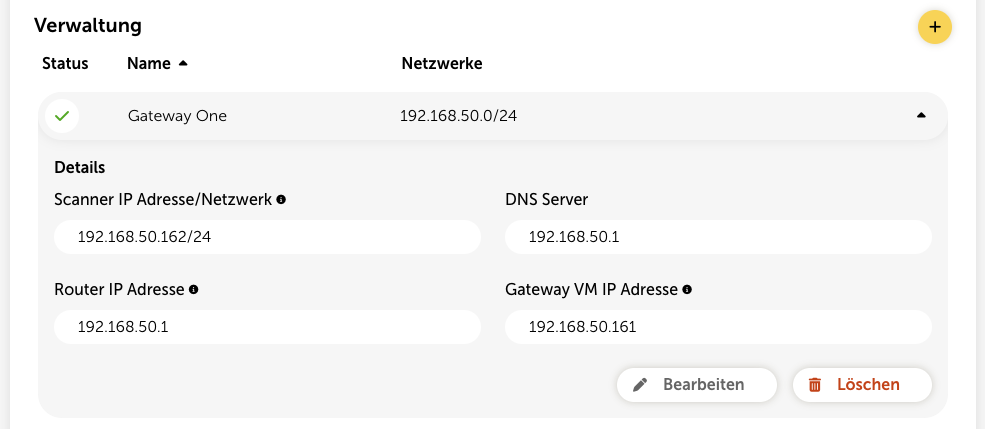Click the green checkmark status icon
985x429 pixels.
point(62,116)
